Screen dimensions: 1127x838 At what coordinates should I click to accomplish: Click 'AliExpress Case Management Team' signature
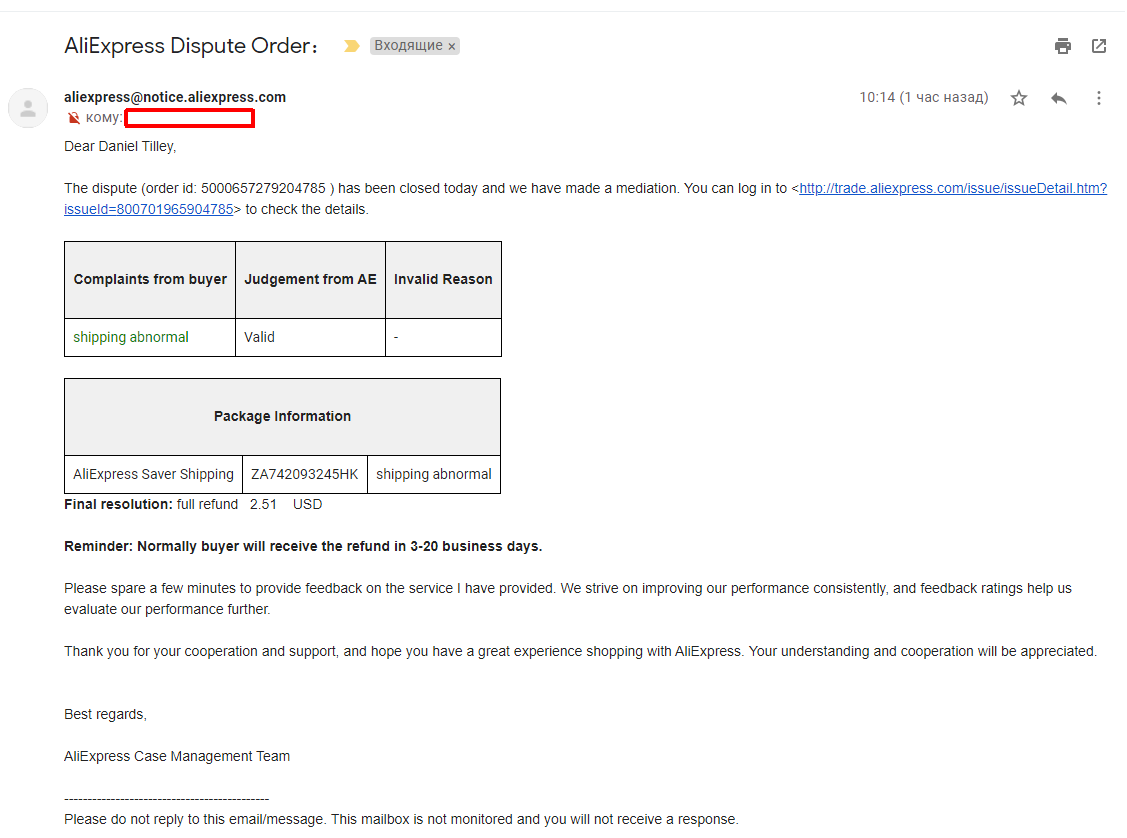click(177, 756)
